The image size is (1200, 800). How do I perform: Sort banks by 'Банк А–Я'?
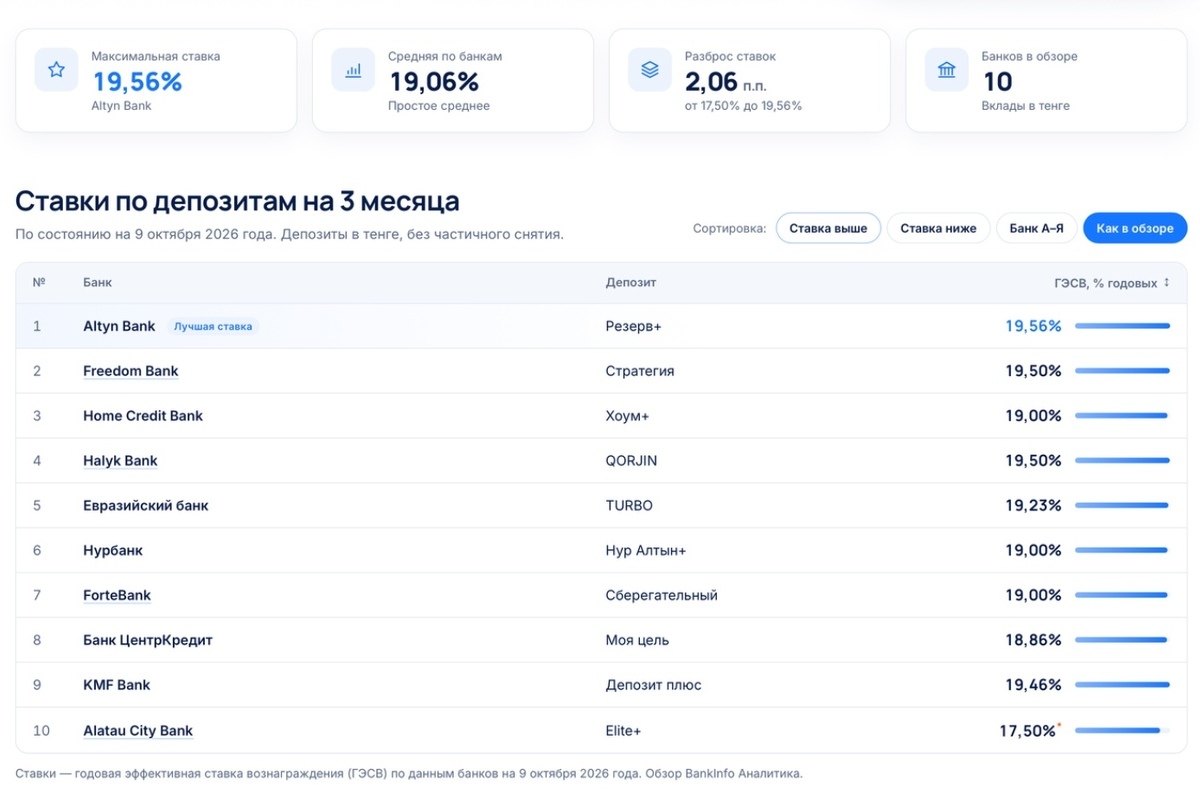pos(1036,228)
